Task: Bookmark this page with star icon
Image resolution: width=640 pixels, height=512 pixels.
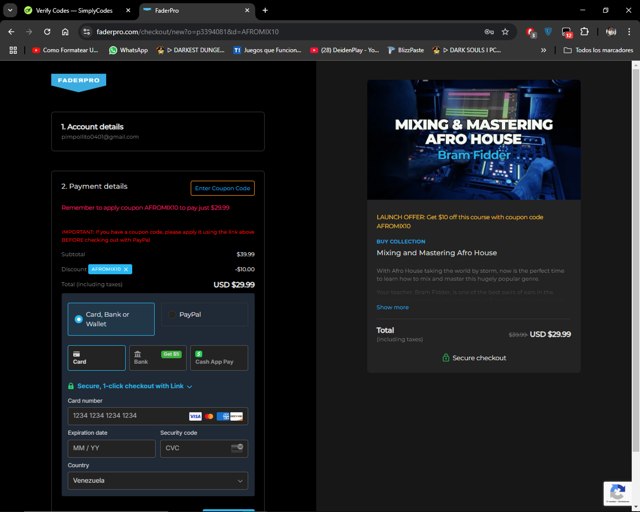Action: coord(505,32)
